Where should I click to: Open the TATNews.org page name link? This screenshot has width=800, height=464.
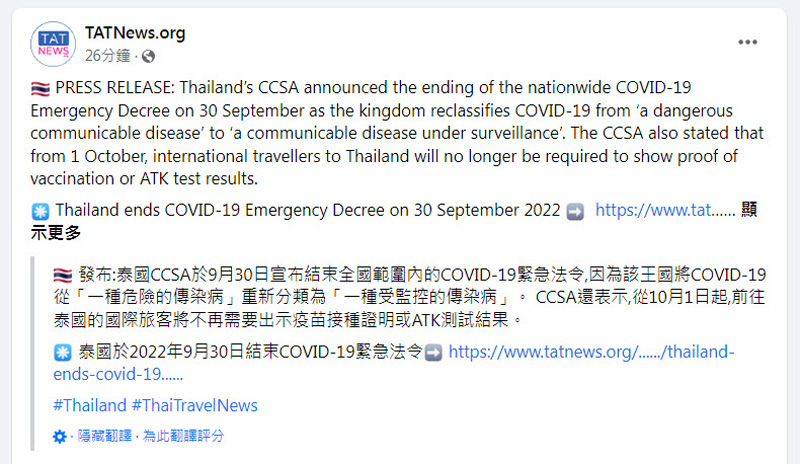135,33
